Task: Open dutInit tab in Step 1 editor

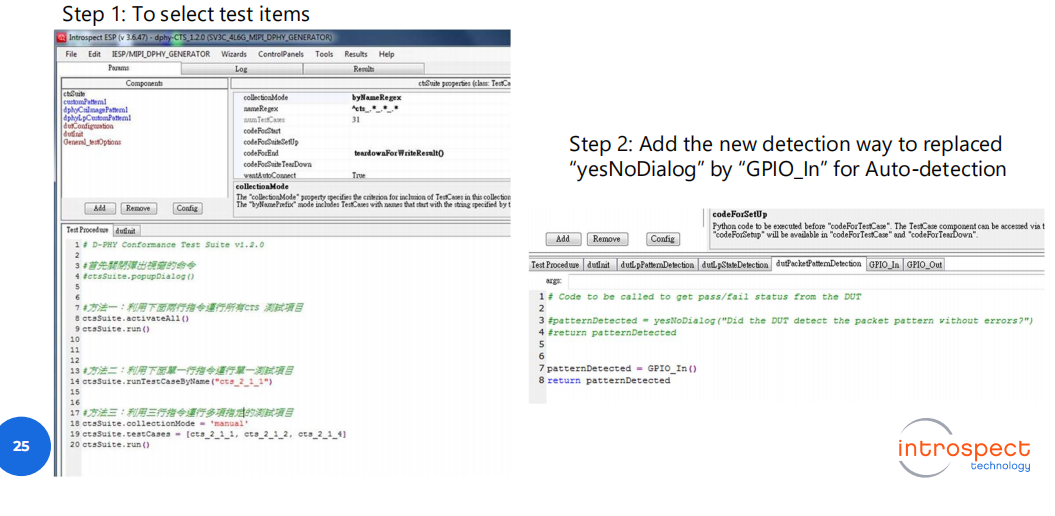Action: click(x=126, y=230)
